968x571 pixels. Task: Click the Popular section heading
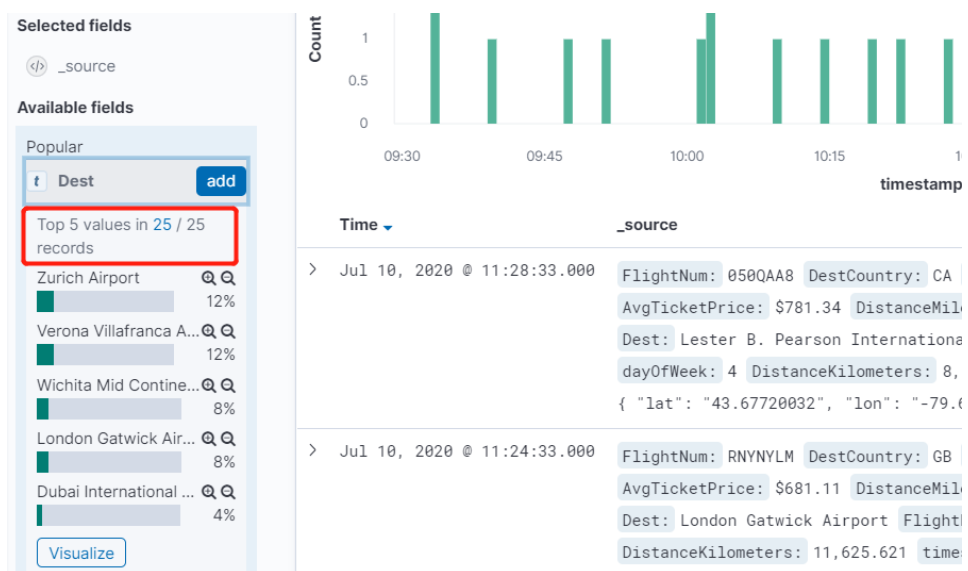pos(54,147)
